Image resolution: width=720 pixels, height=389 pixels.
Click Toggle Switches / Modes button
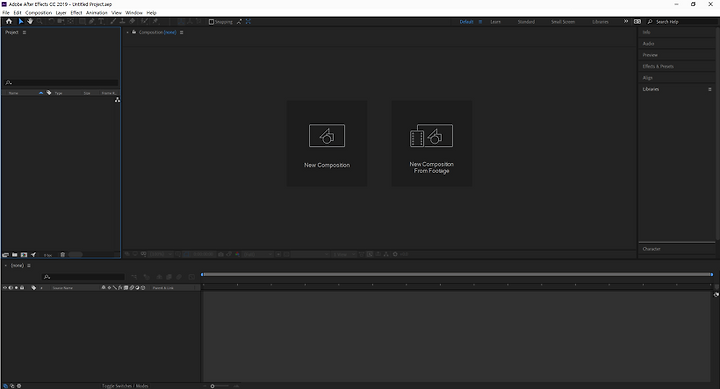click(125, 386)
